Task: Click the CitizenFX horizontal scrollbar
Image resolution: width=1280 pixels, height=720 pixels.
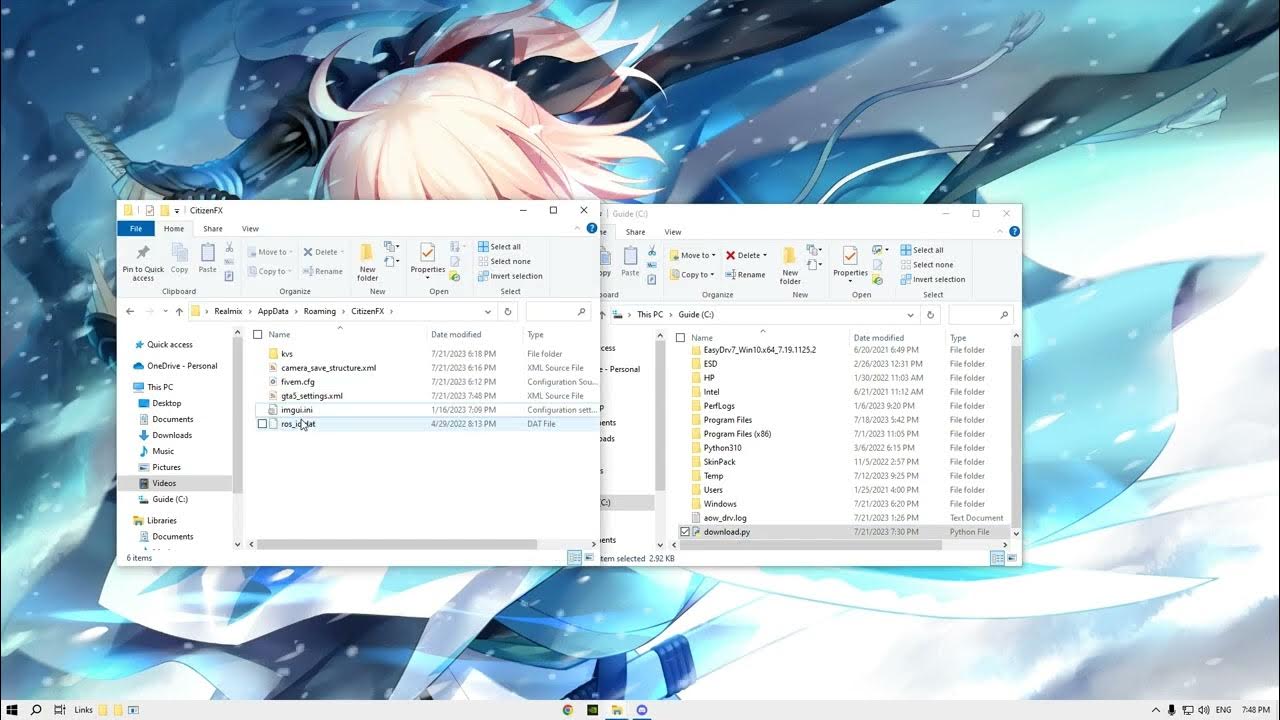Action: [398, 544]
